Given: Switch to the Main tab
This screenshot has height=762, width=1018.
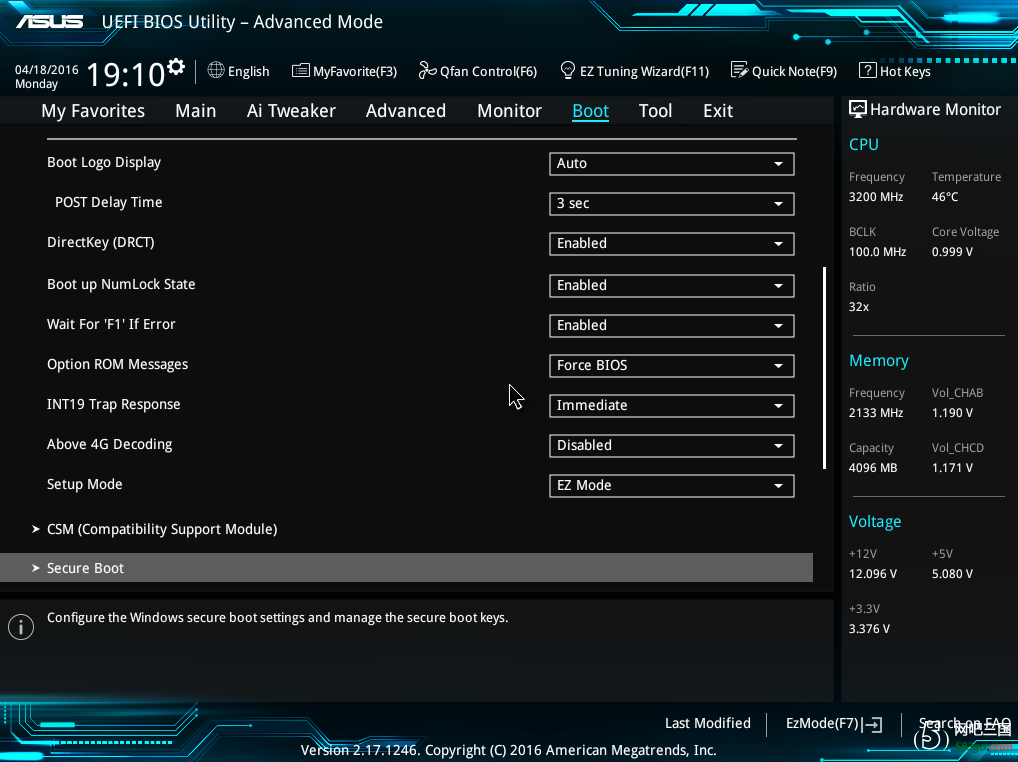Looking at the screenshot, I should pyautogui.click(x=195, y=111).
